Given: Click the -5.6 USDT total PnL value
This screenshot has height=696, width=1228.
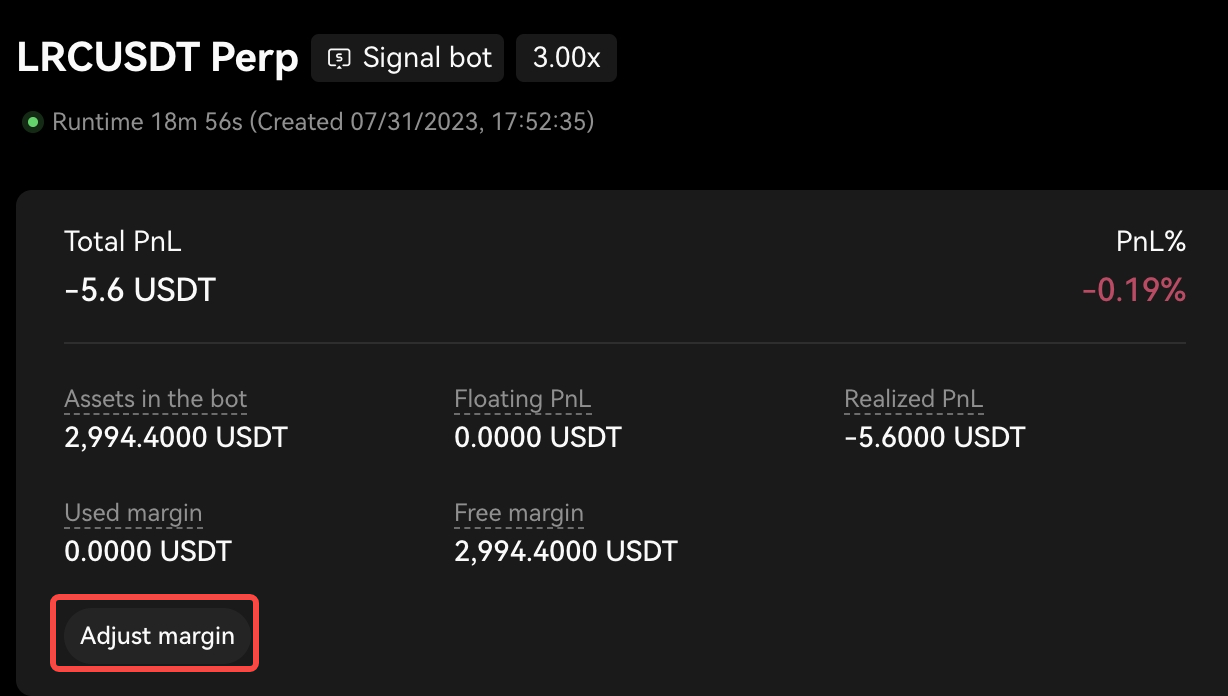Looking at the screenshot, I should (x=140, y=290).
